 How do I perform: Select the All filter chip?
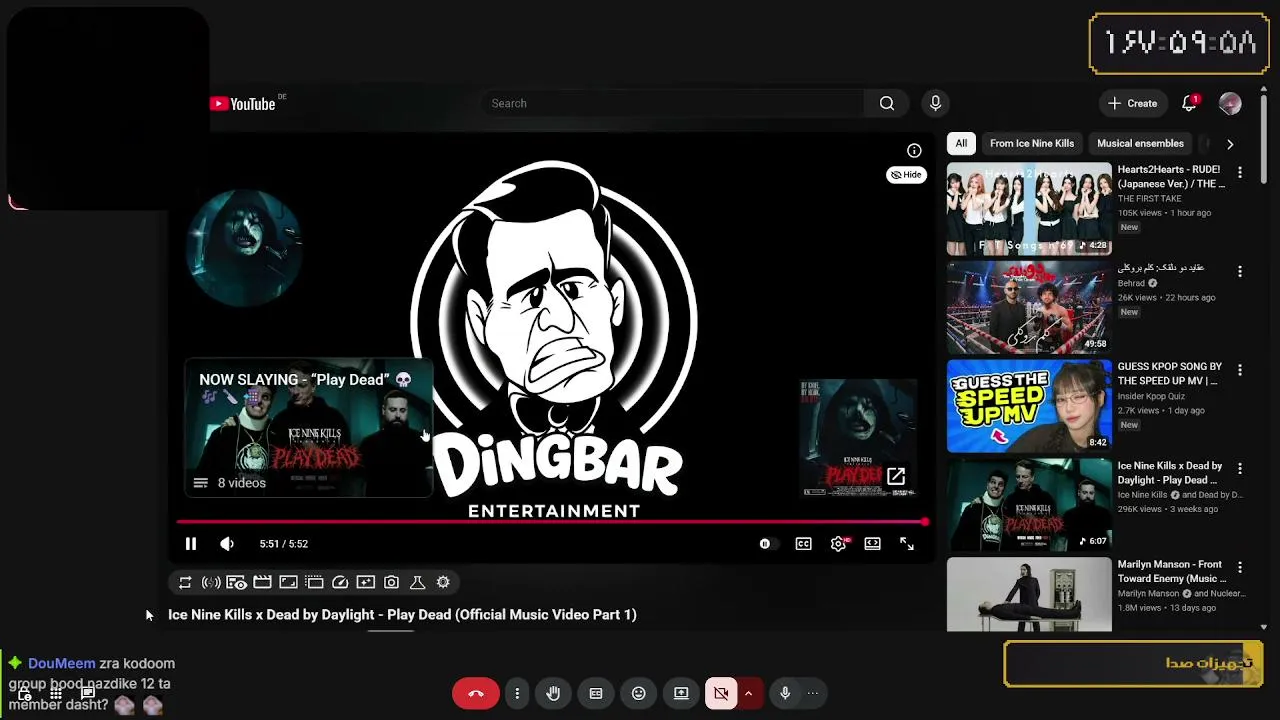coord(961,143)
